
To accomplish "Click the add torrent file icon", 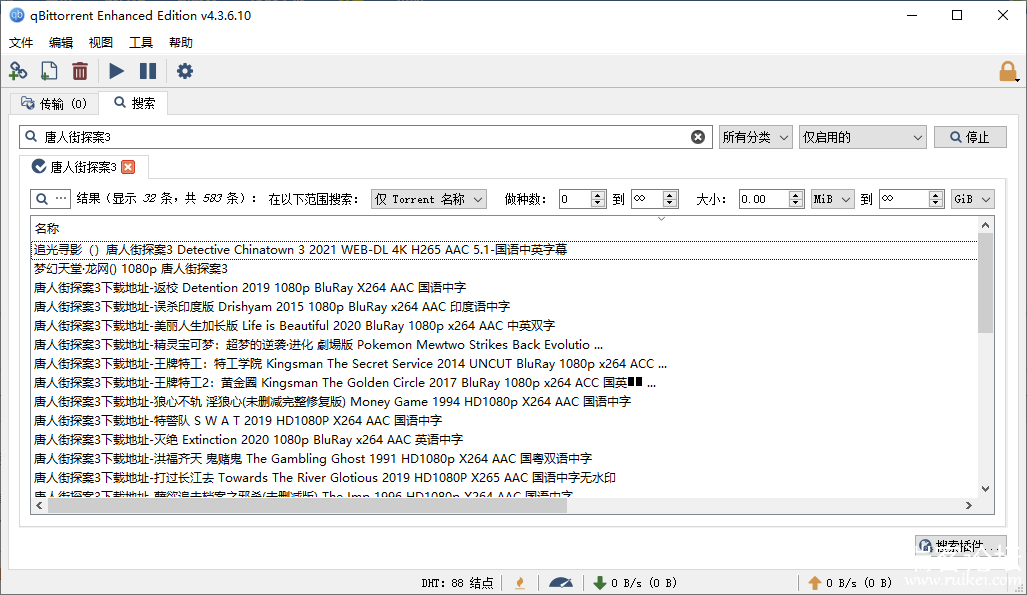I will click(49, 71).
